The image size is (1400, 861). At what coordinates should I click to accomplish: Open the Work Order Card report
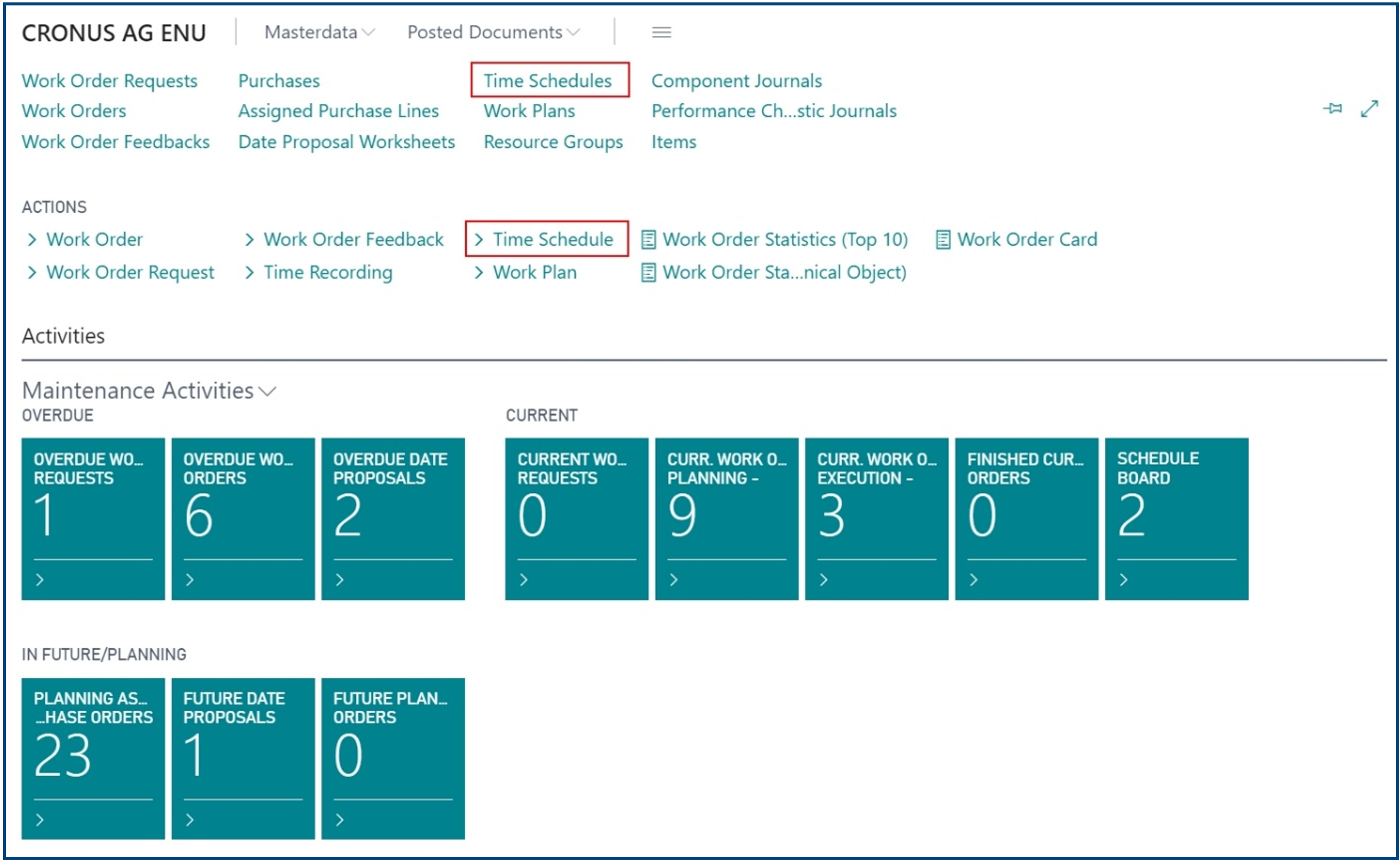coord(1017,240)
